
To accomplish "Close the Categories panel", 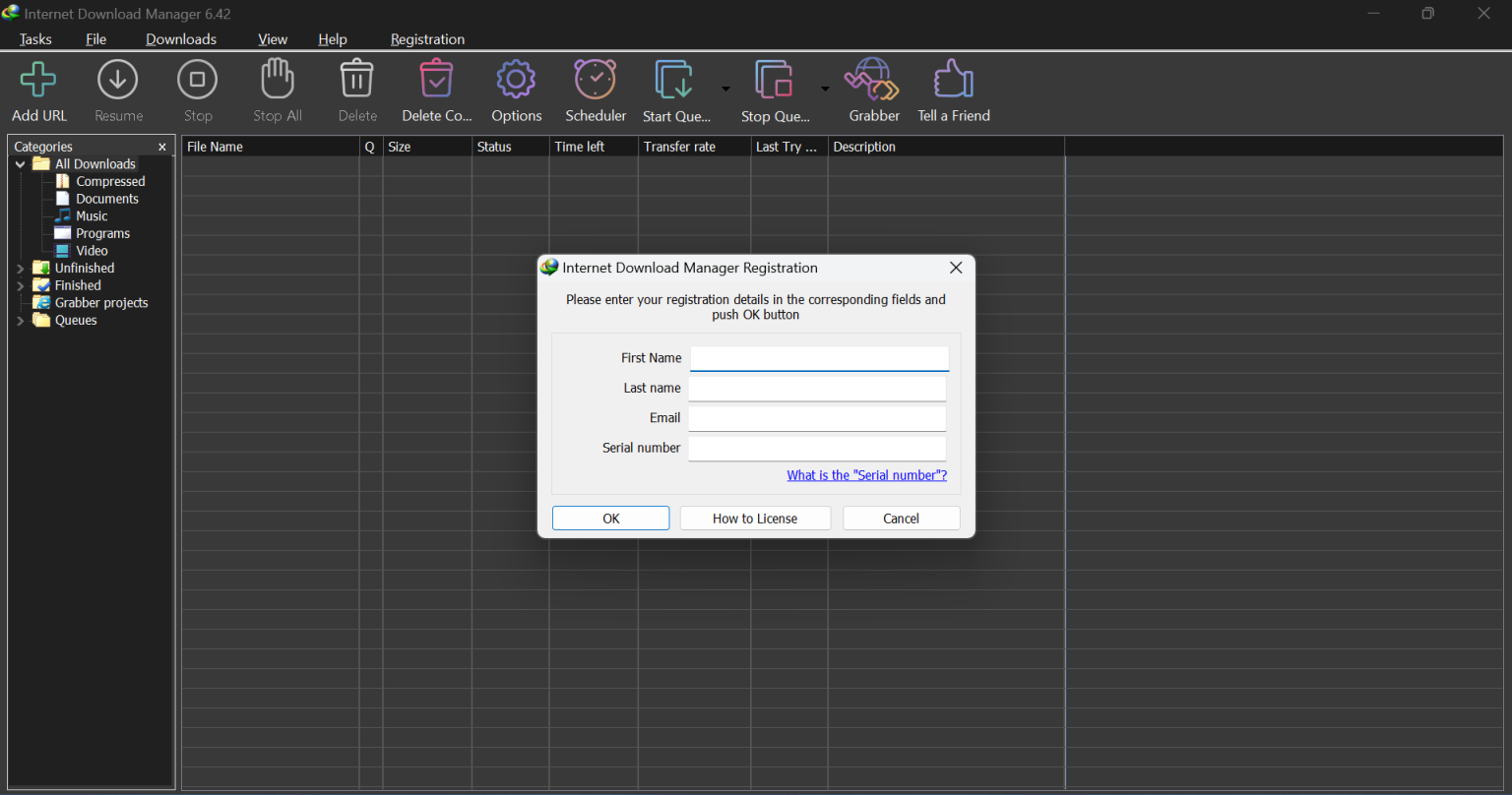I will click(x=162, y=147).
